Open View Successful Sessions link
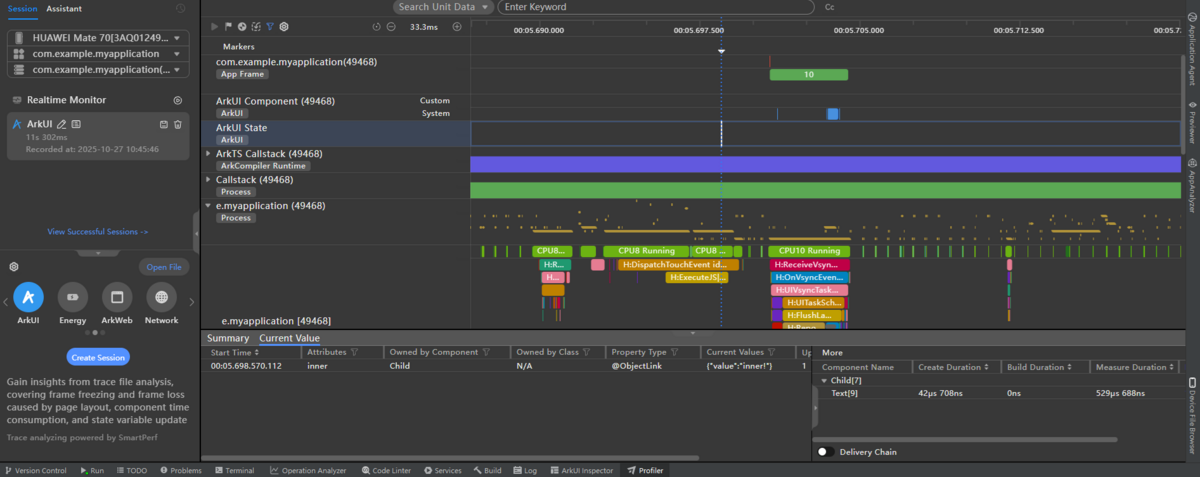The image size is (1200, 477). (98, 232)
